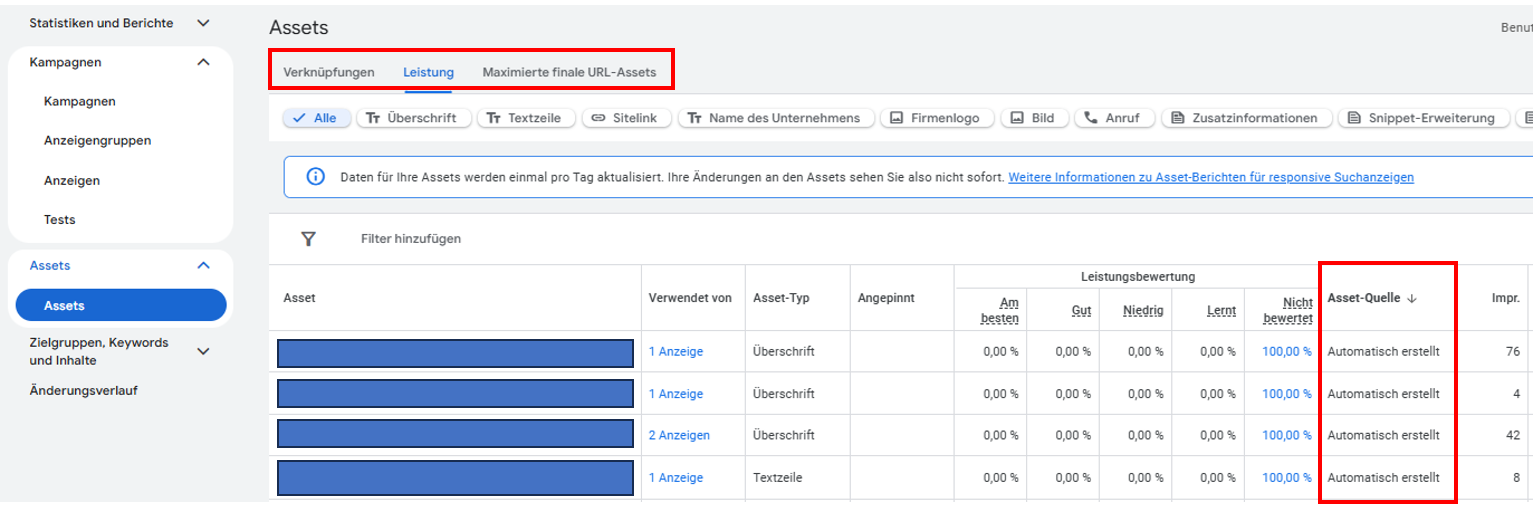
Task: Click 100,00 % in the 42 impressions row
Action: pos(1286,436)
